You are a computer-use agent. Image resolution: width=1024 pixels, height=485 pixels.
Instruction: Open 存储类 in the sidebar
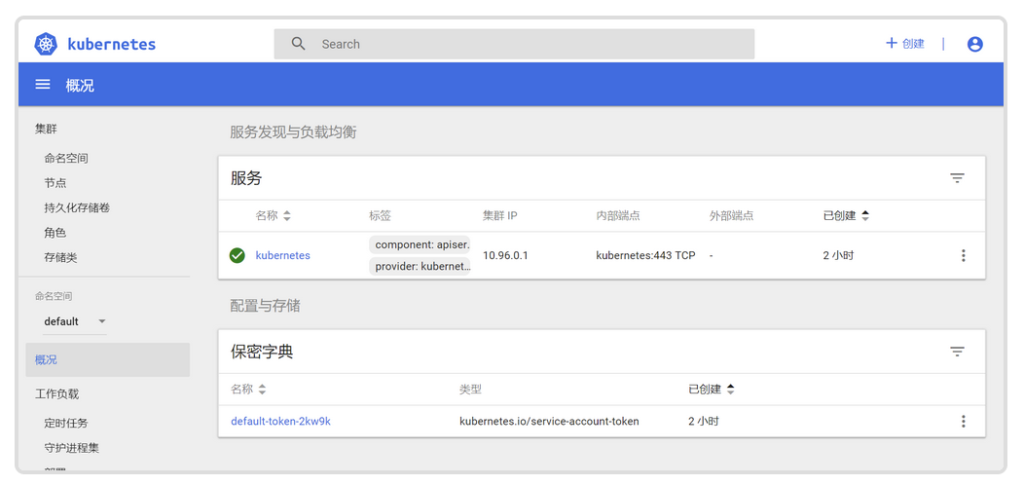tap(61, 257)
